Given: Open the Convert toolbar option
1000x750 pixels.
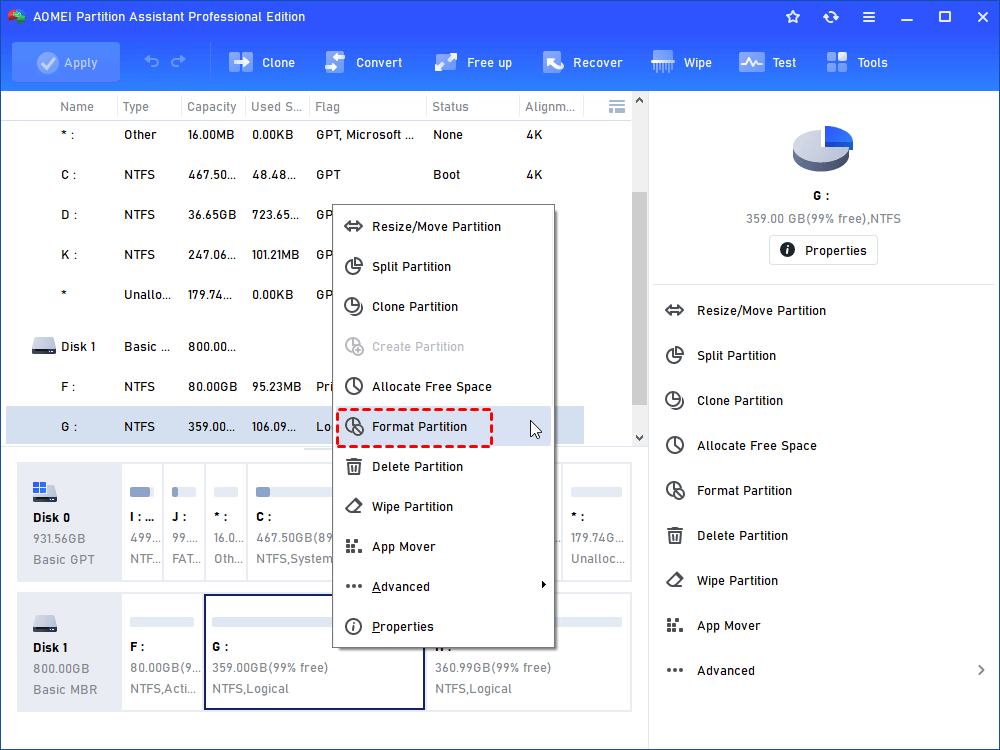Looking at the screenshot, I should coord(364,62).
